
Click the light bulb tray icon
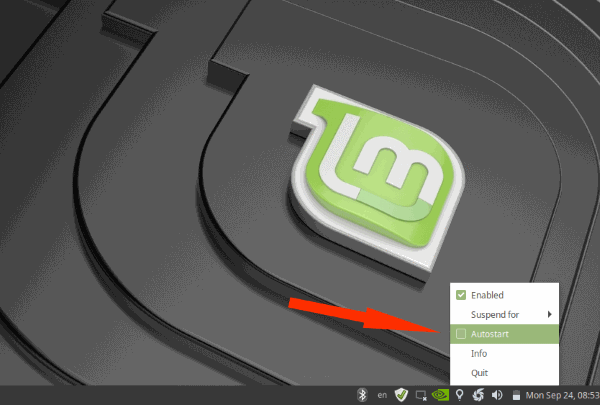pos(460,395)
